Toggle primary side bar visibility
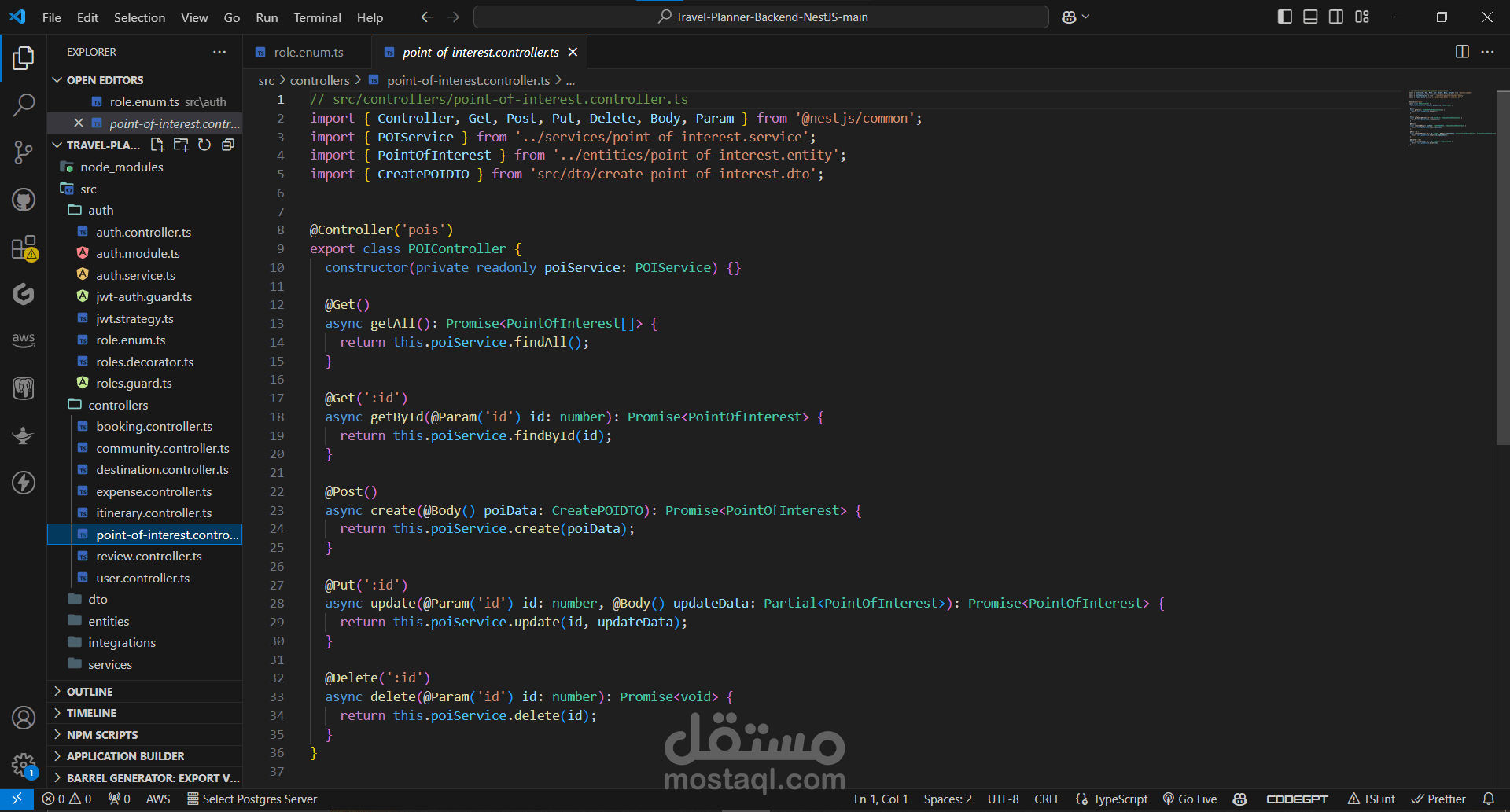1510x812 pixels. (1285, 17)
